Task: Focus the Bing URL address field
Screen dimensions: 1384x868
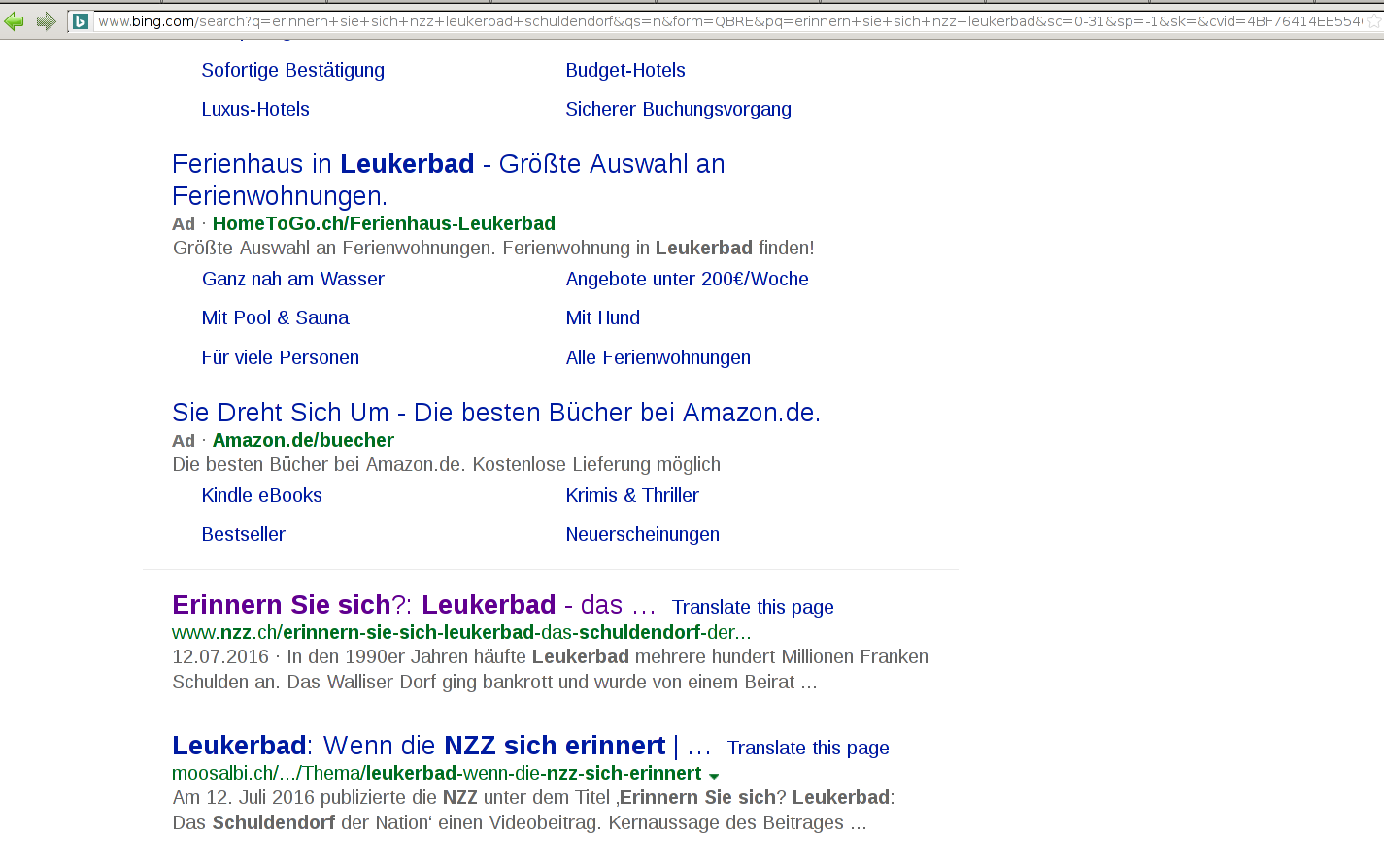Action: click(728, 21)
